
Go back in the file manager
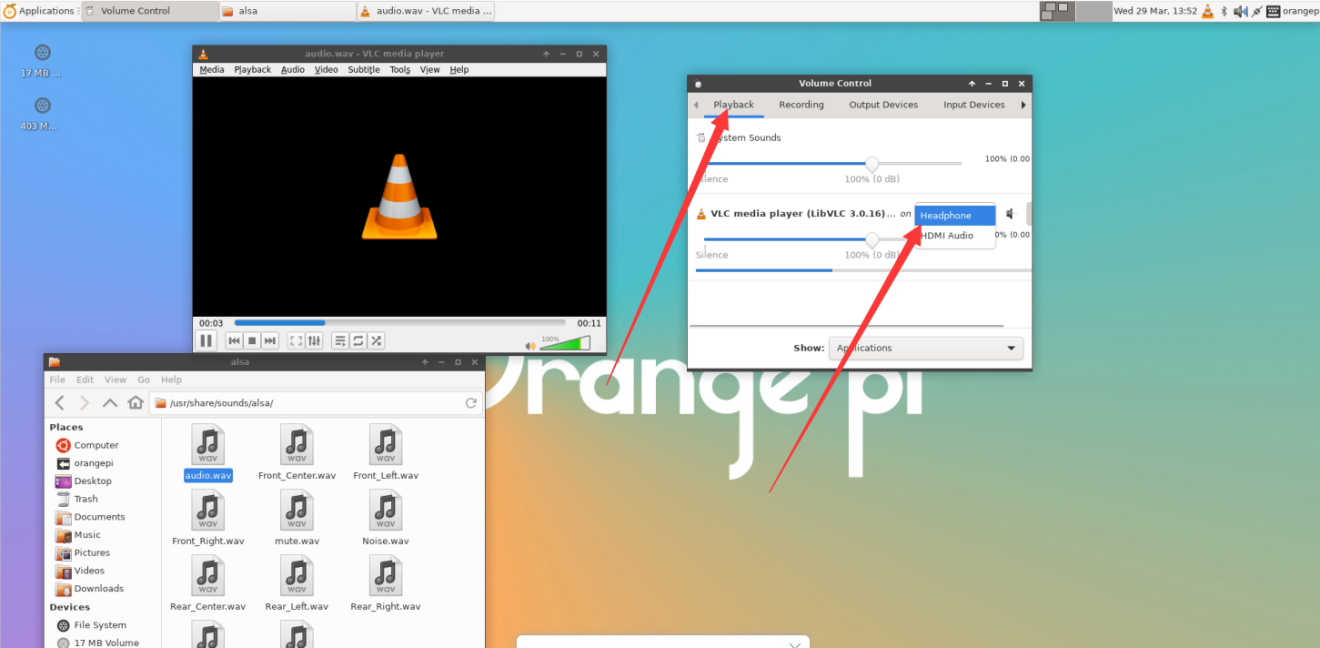tap(59, 403)
